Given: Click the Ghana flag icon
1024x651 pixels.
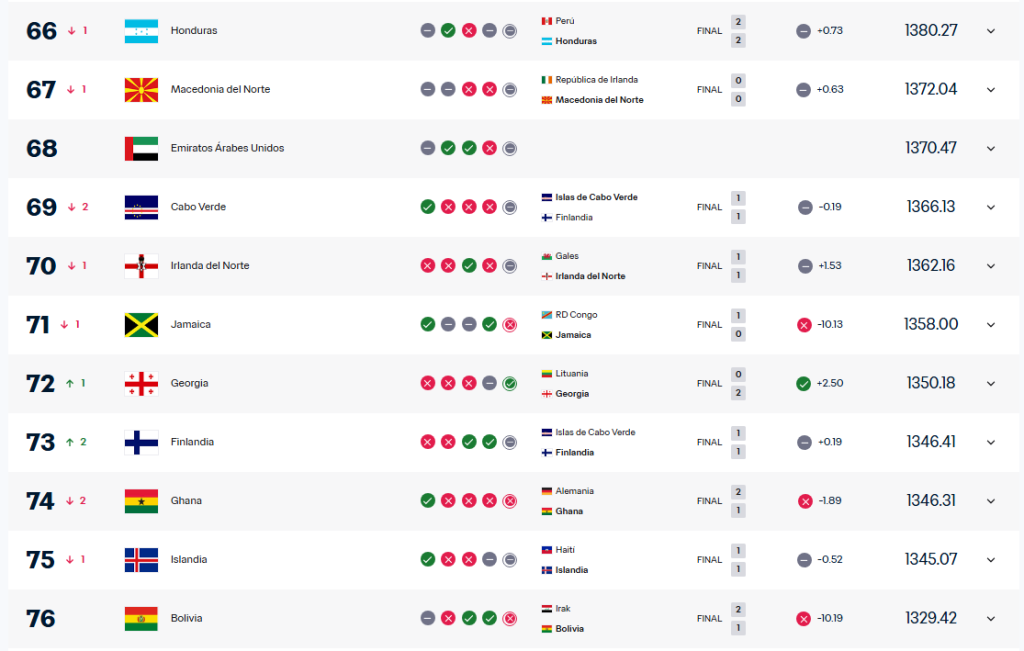Looking at the screenshot, I should pos(141,500).
